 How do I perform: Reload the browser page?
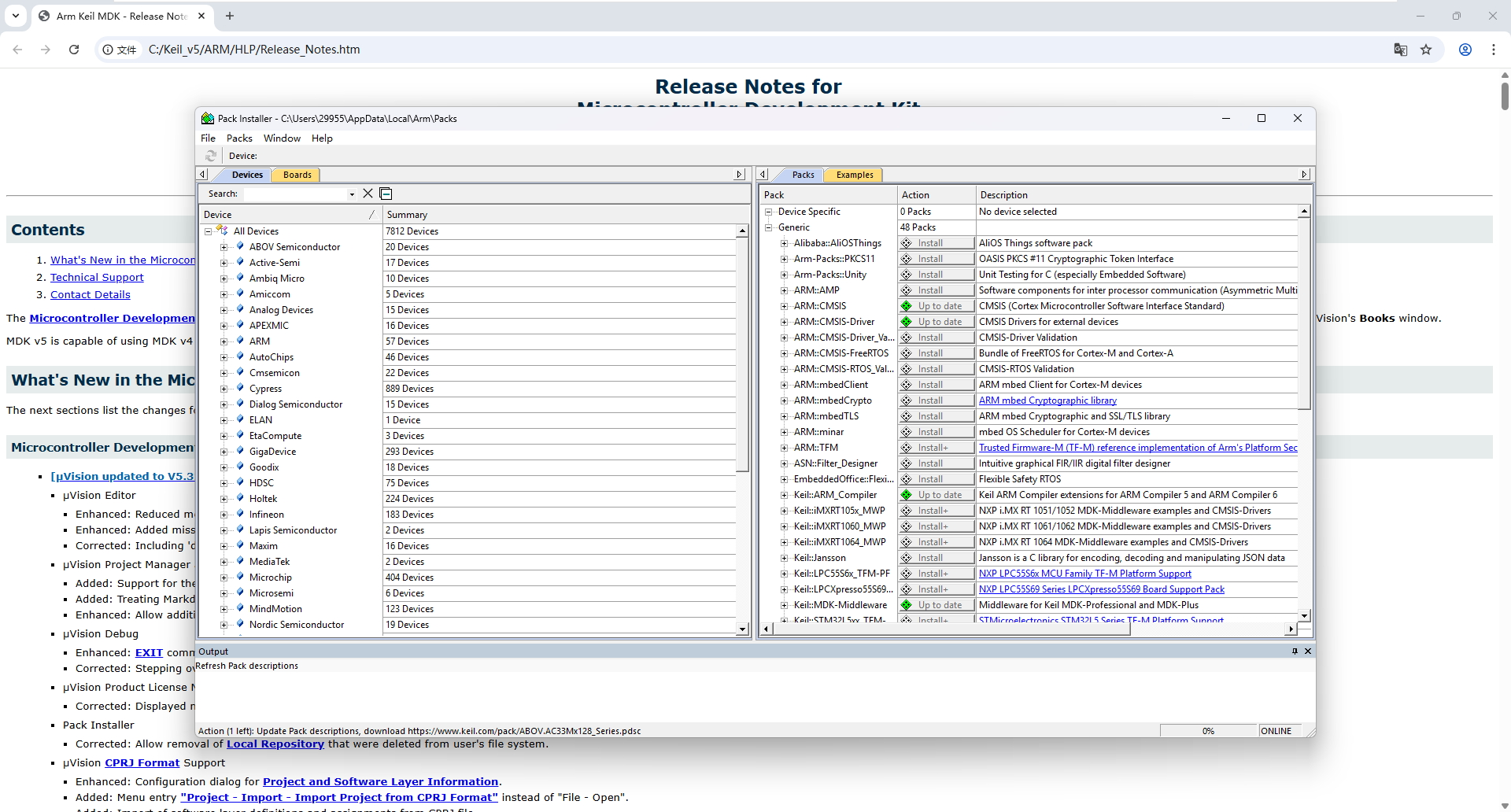[74, 50]
